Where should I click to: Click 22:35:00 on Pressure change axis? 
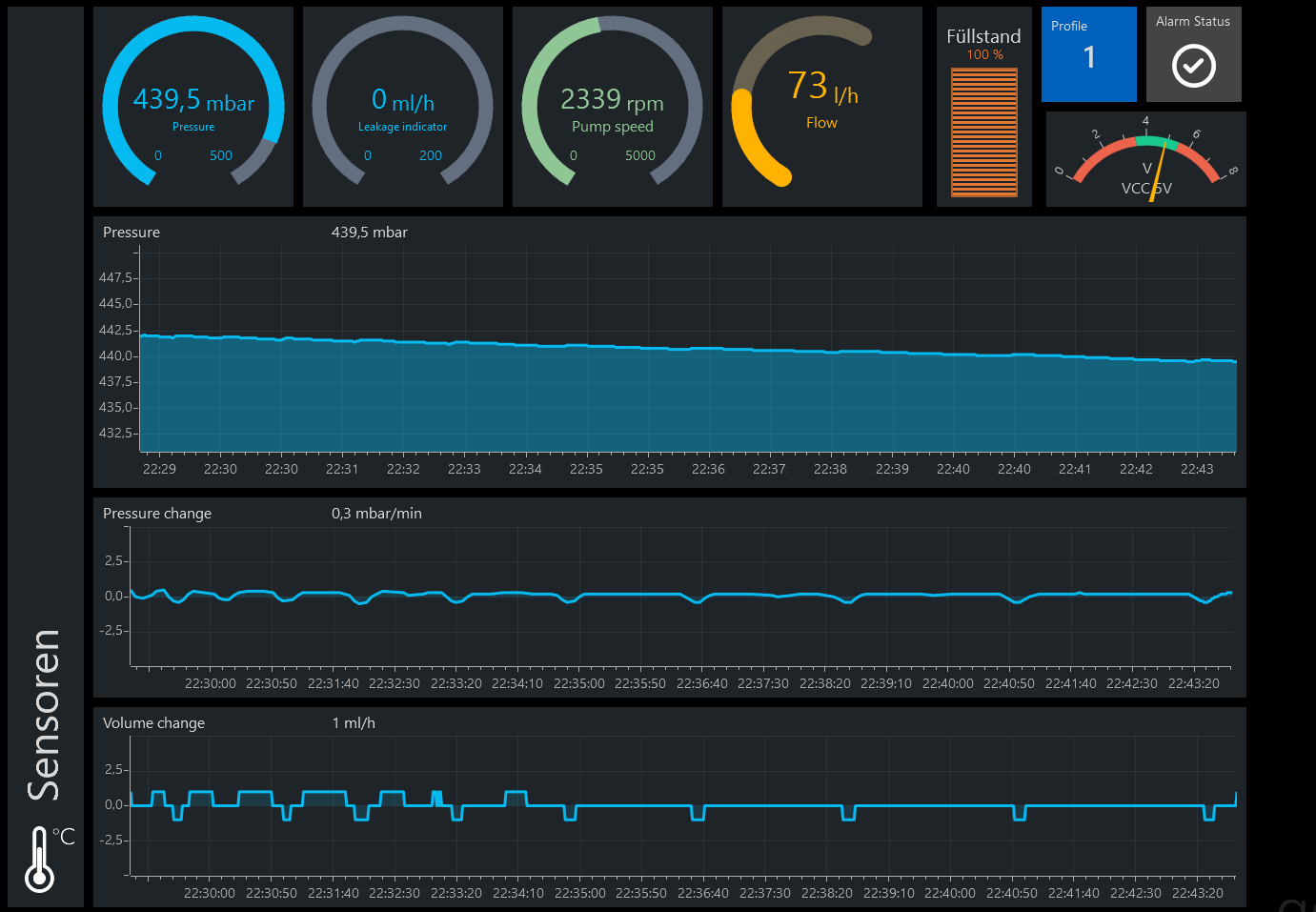coord(578,683)
